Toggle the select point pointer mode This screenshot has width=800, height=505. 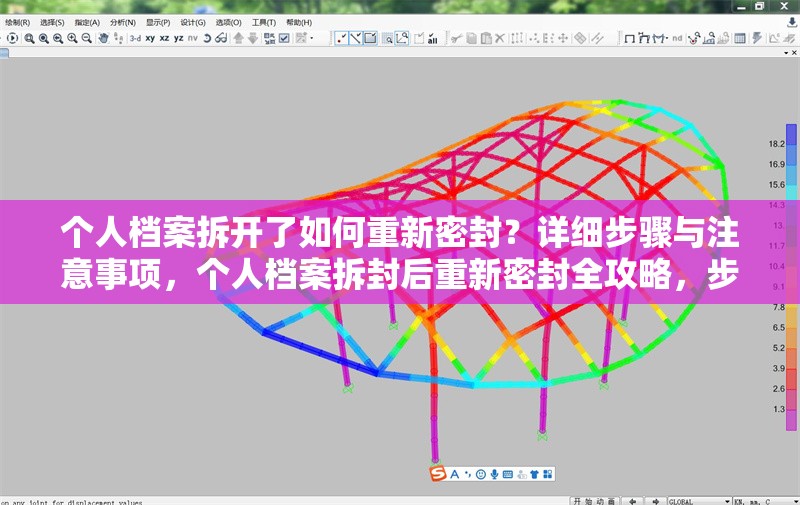click(341, 38)
